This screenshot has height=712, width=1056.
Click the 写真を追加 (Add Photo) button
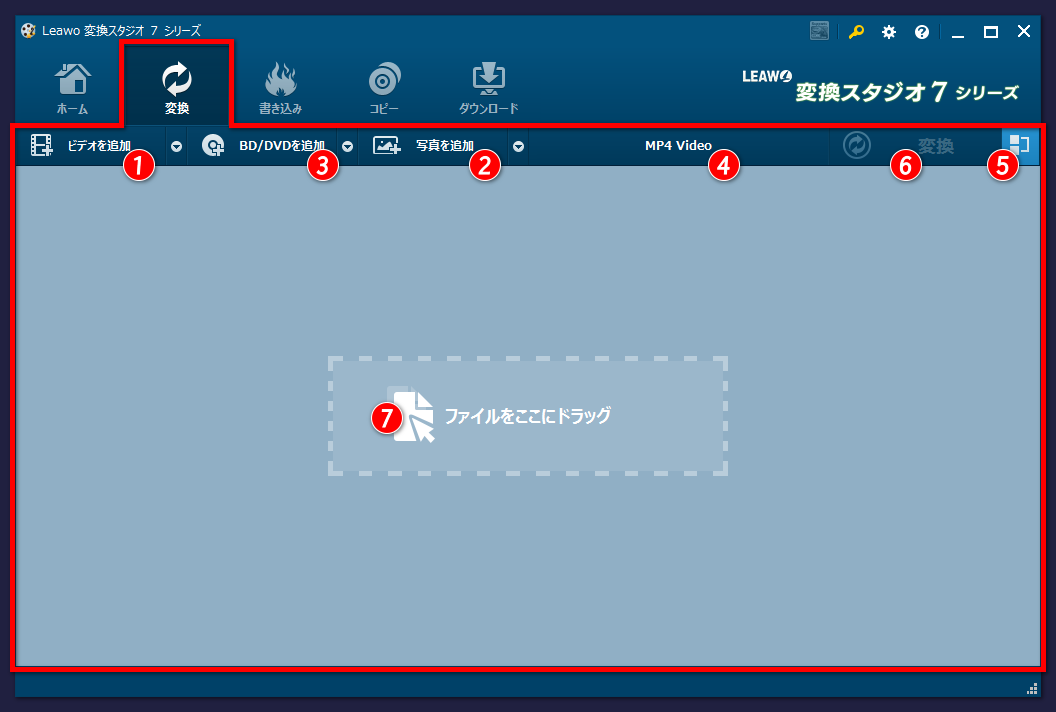[444, 146]
